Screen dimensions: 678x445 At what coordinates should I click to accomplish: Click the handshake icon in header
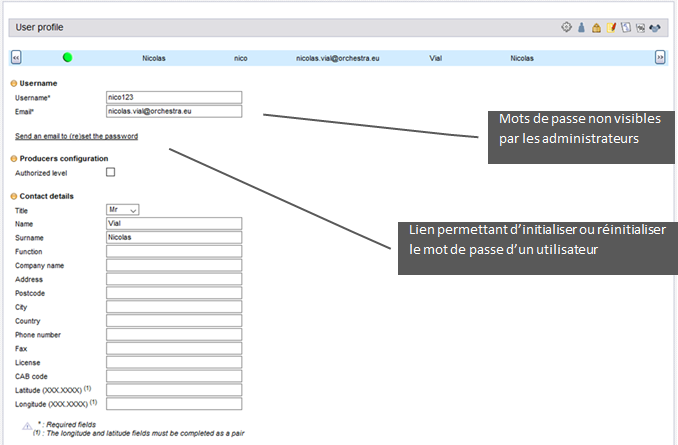654,28
